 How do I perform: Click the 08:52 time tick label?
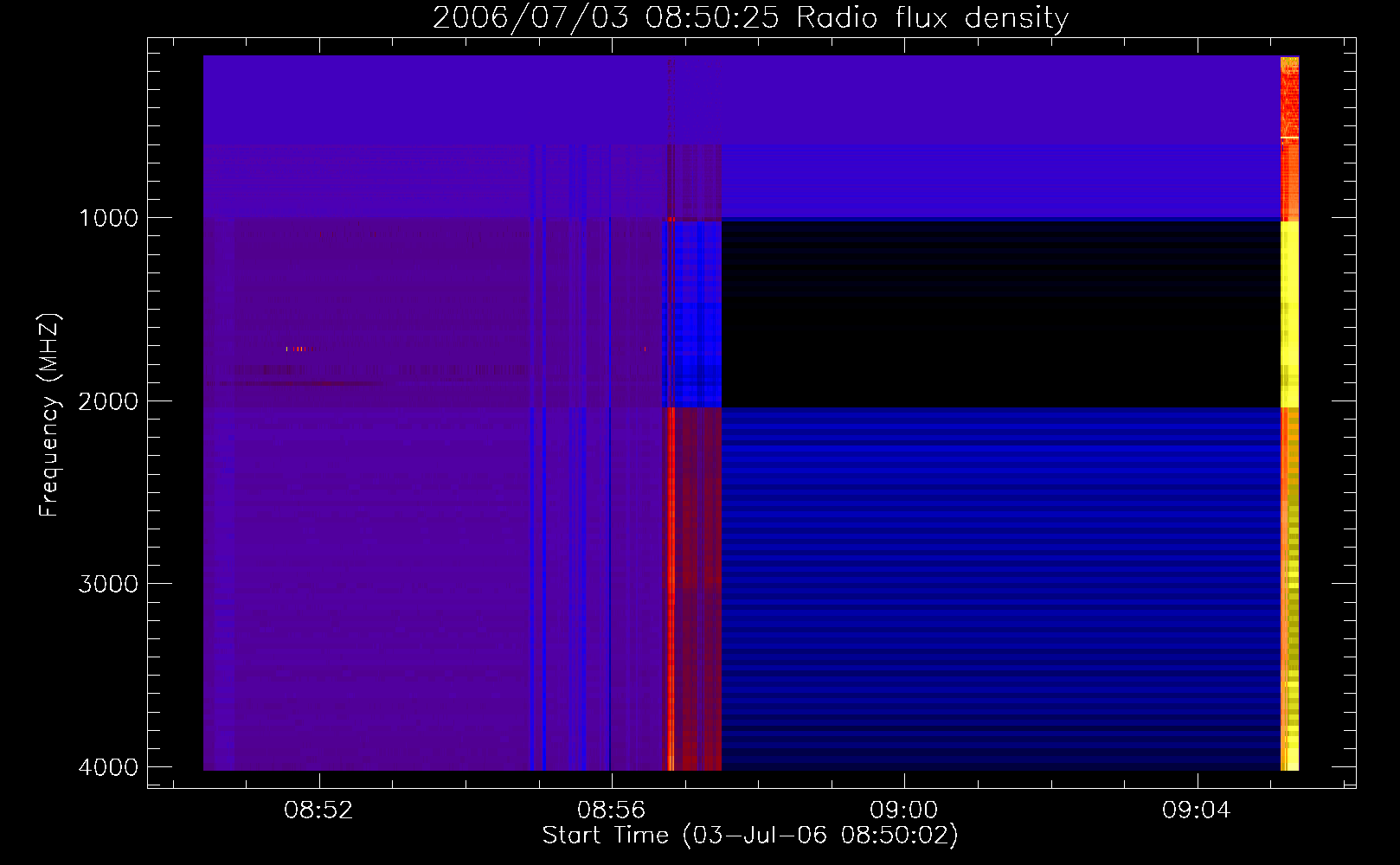pos(319,810)
